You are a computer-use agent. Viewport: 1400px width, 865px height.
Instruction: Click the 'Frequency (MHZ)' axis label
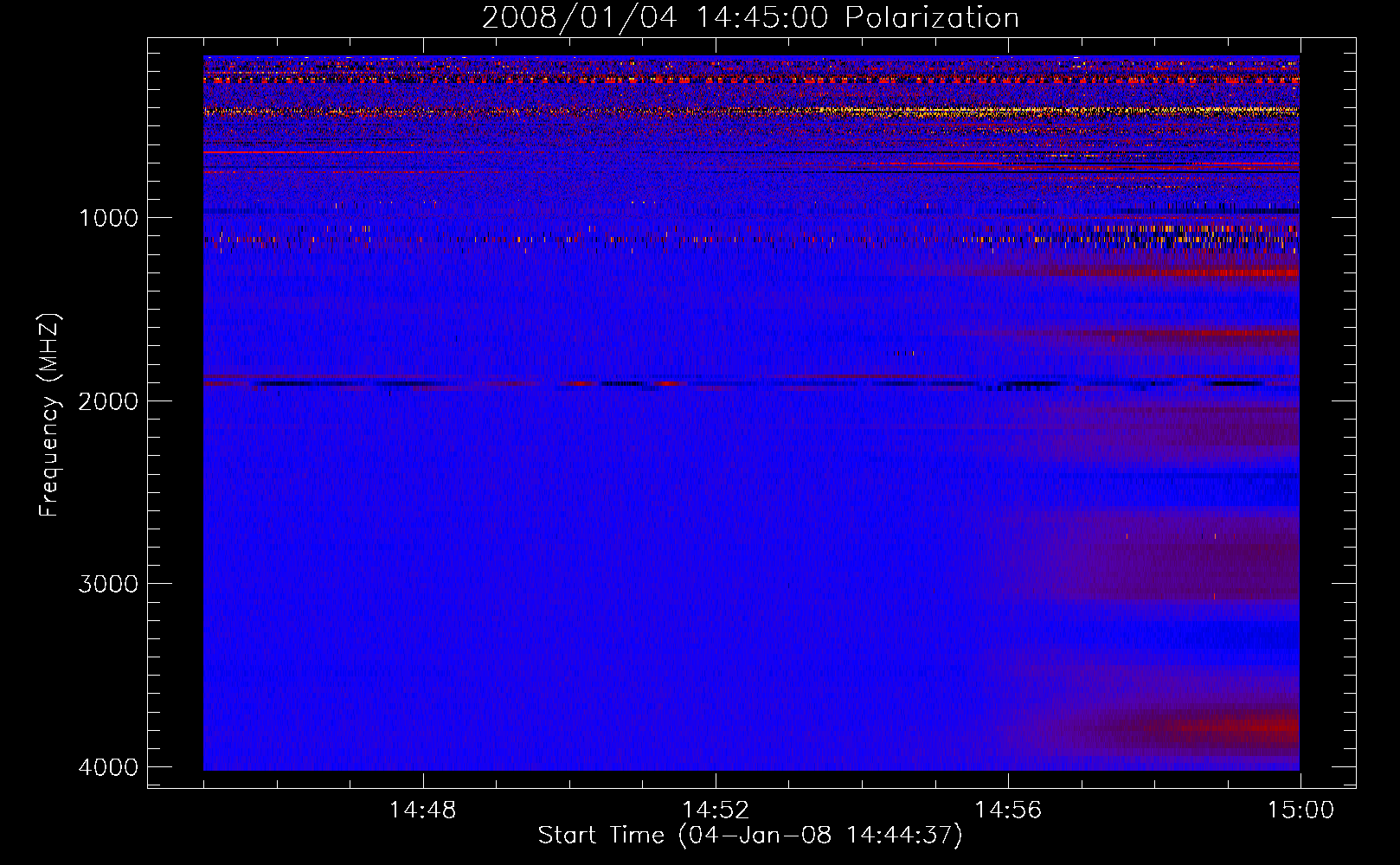click(x=49, y=415)
